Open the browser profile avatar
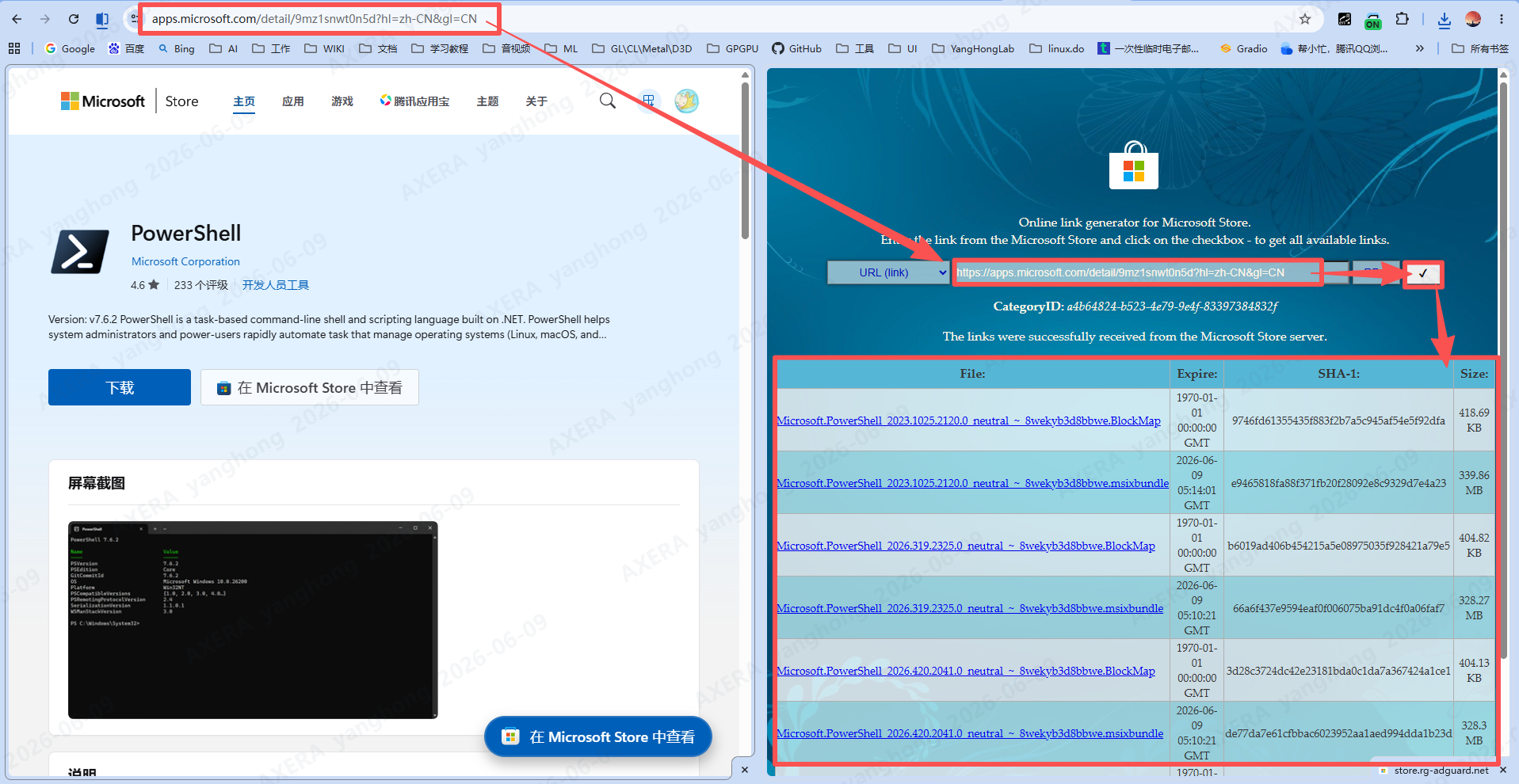 (1473, 19)
